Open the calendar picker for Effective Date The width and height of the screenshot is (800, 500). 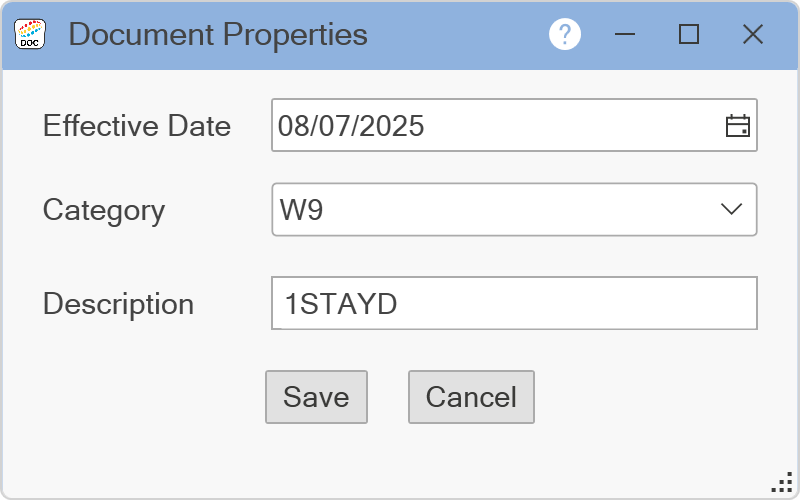737,126
